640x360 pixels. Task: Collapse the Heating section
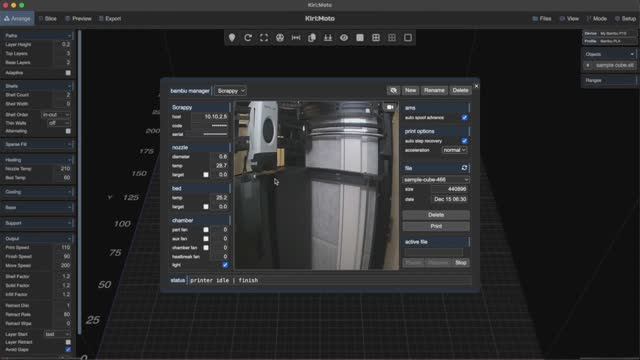[37, 160]
